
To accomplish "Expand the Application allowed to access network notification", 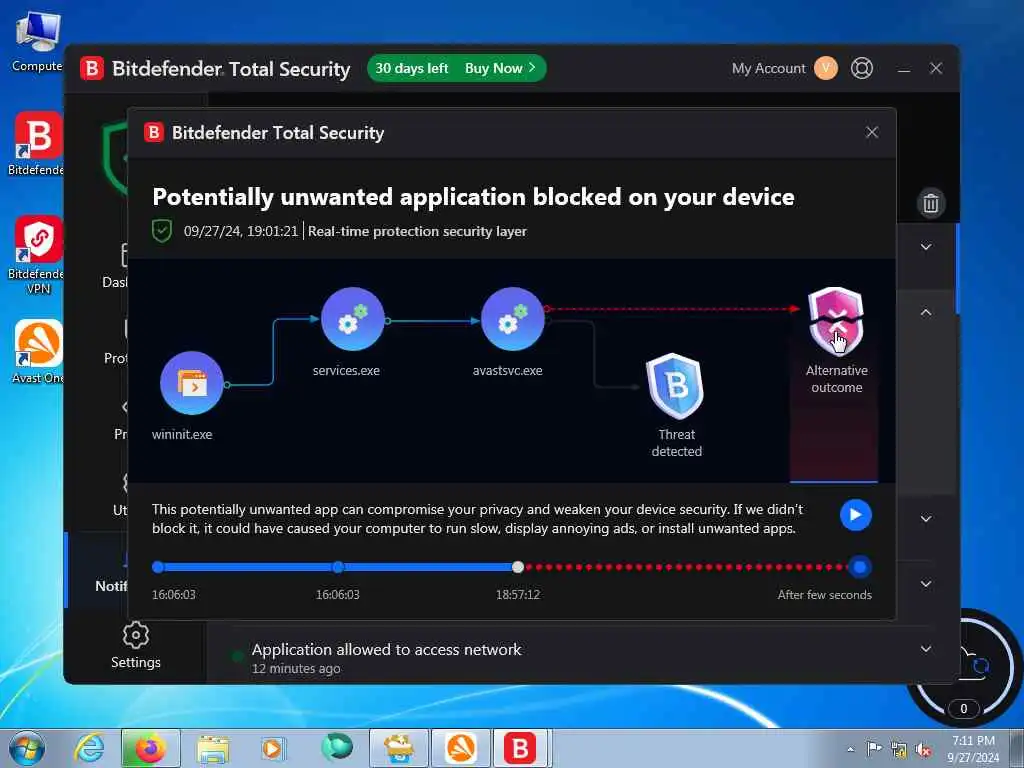I will [x=926, y=648].
